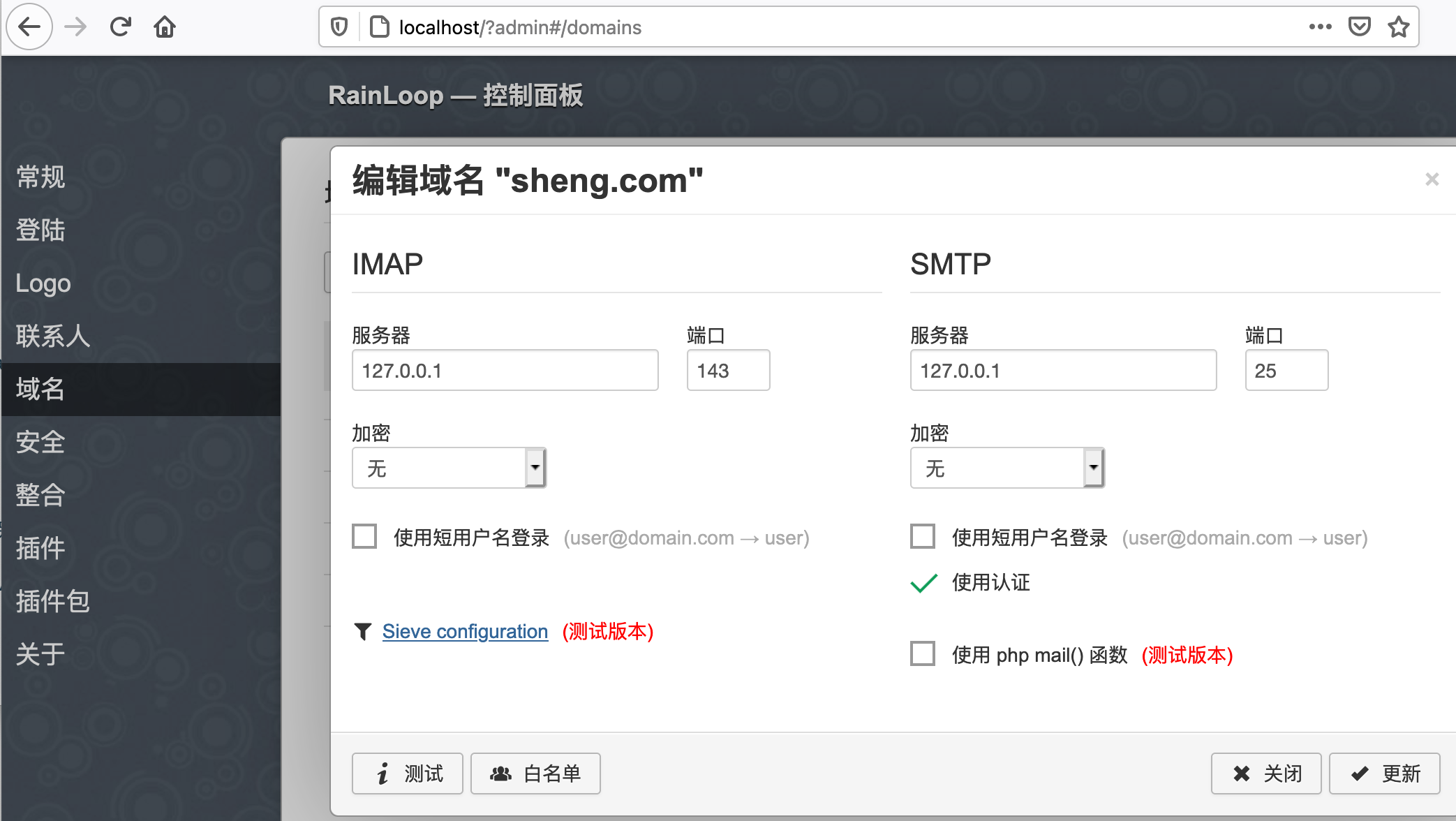
Task: Click the filter icon beside Sieve configuration
Action: point(363,631)
